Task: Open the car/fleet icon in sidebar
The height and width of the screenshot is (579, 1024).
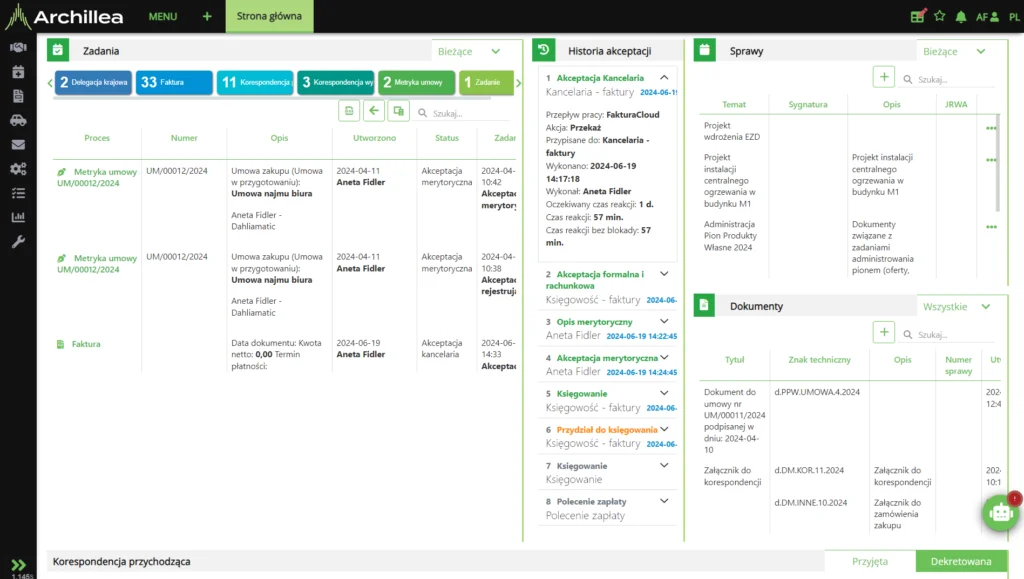Action: pos(17,120)
